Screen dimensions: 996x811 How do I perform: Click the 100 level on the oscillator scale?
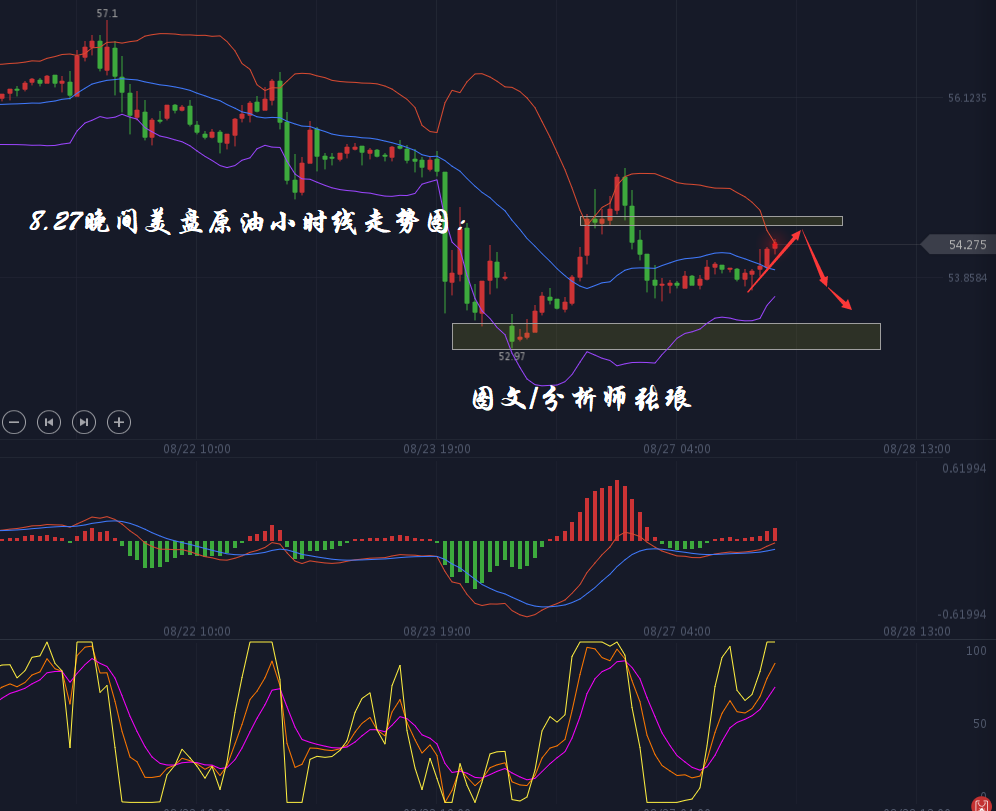975,651
